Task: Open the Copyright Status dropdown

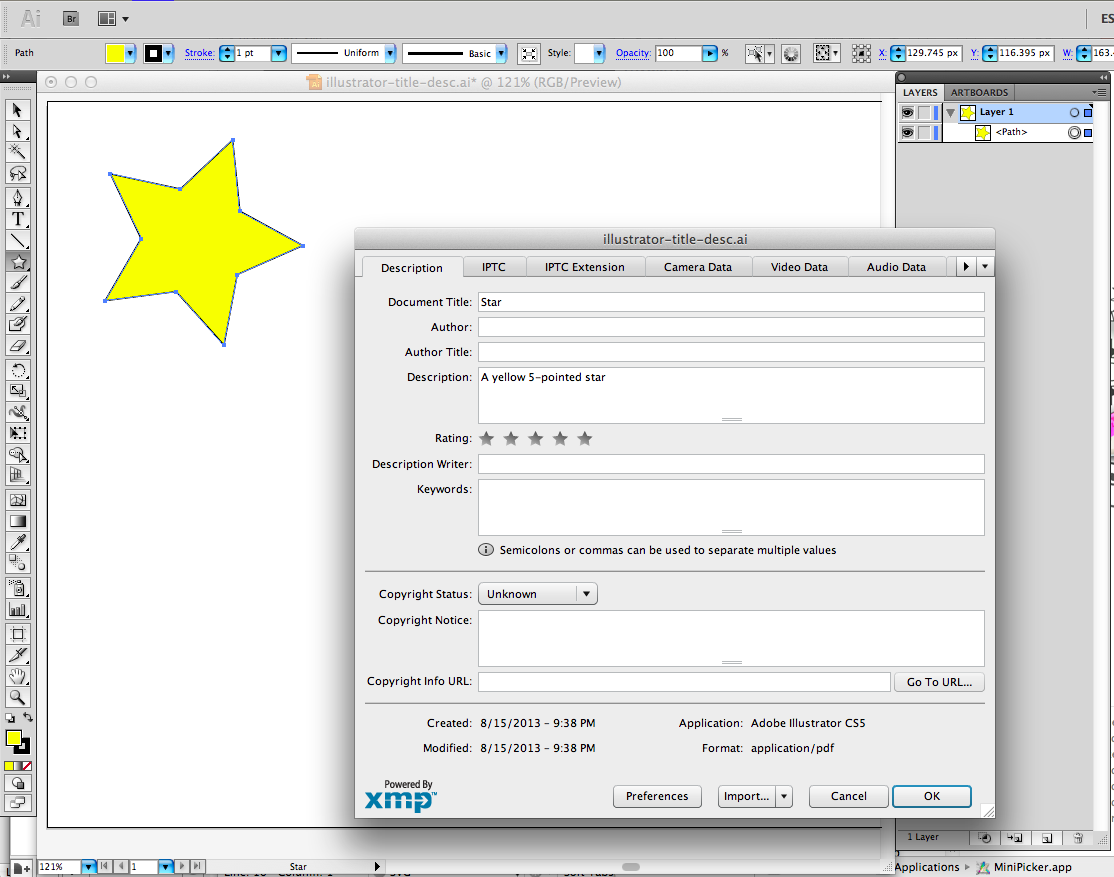Action: (537, 594)
